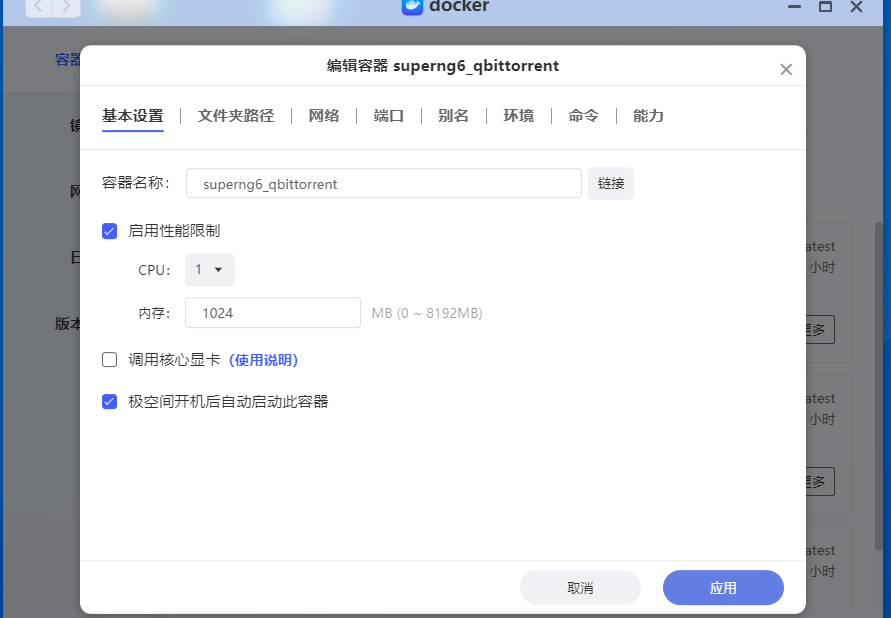Uncheck 极空间开机后自动启动此容器 option

pos(110,402)
